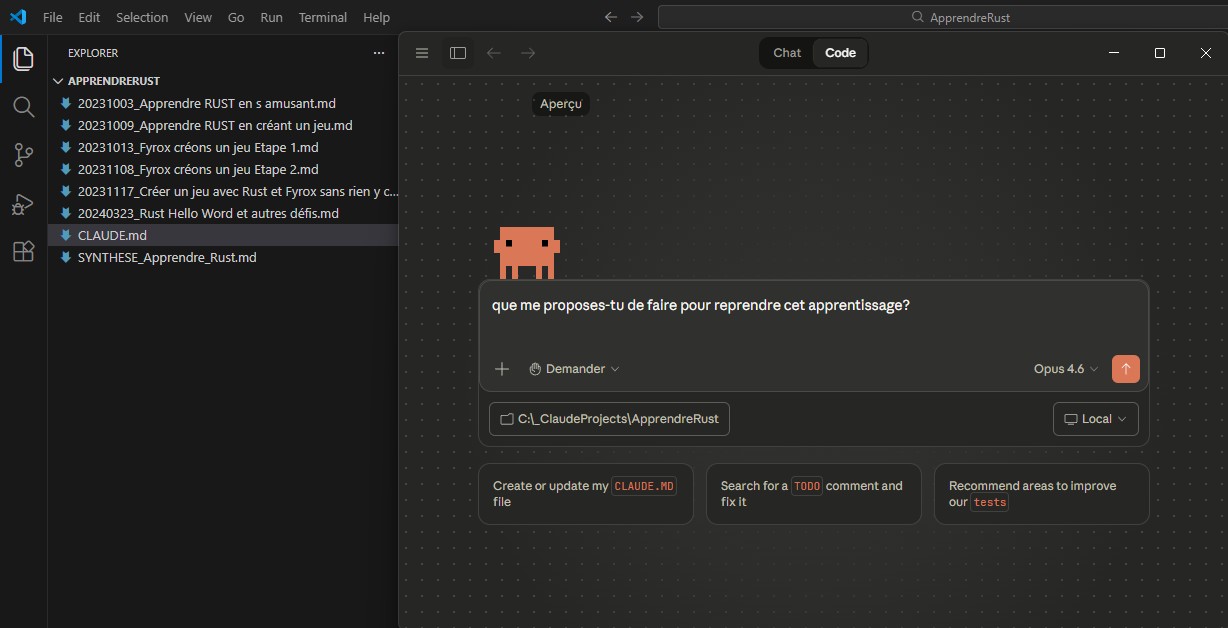Screen dimensions: 1228x628
Task: Switch to the Code mode tab
Action: coord(840,53)
